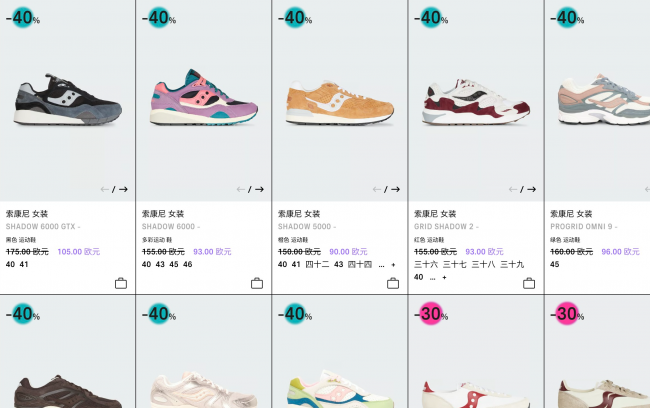The image size is (650, 408).
Task: Show next image of Shadow 6000 GTX
Action: pos(124,189)
